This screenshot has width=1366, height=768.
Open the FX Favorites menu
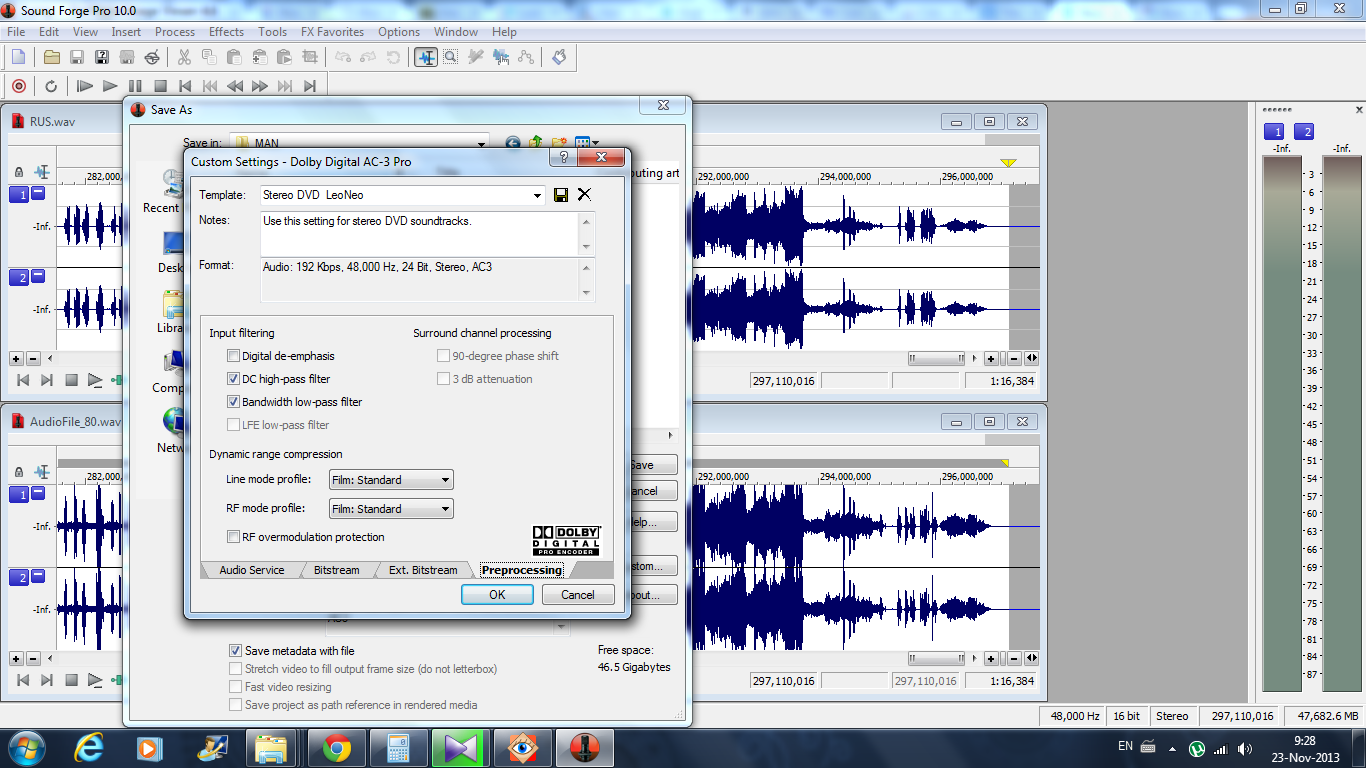(x=332, y=32)
